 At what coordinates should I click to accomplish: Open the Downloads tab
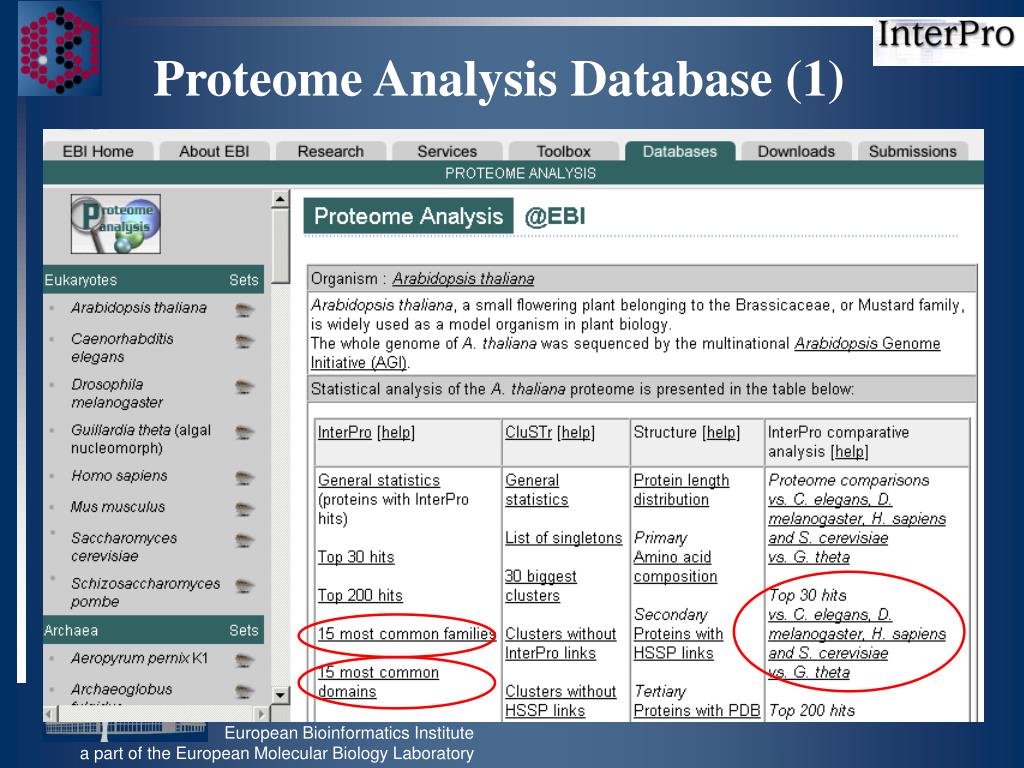coord(796,152)
